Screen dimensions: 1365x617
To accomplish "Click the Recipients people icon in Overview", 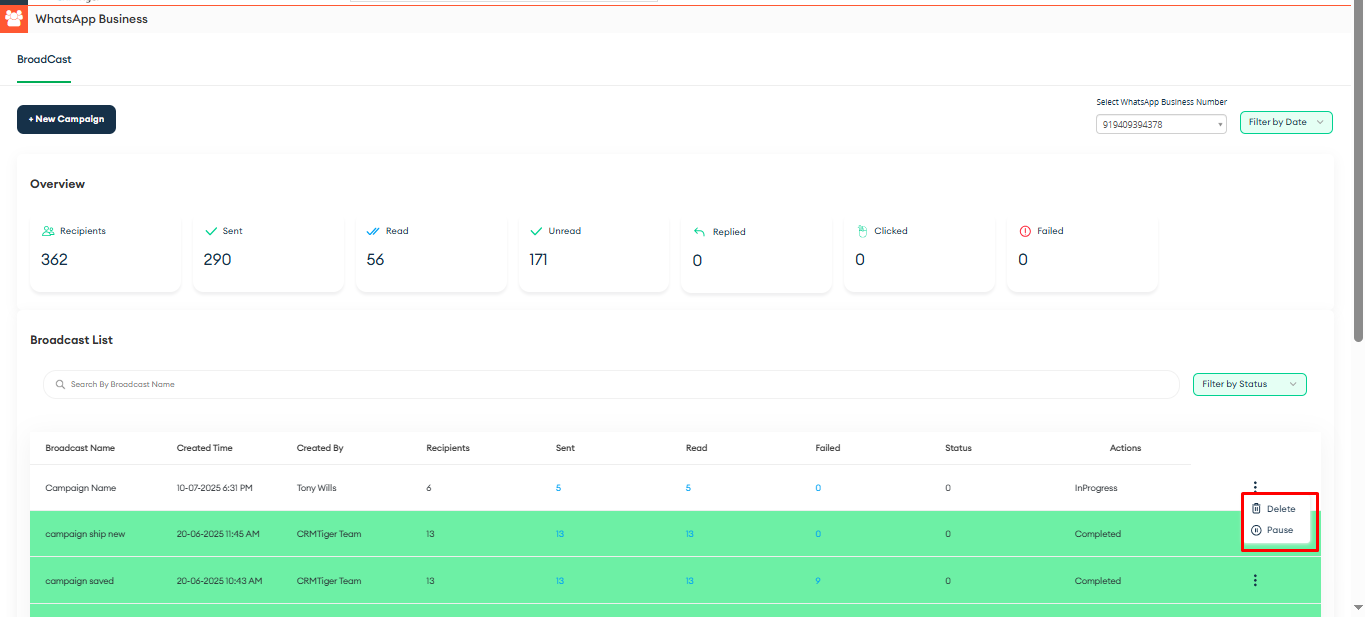I will tap(48, 231).
